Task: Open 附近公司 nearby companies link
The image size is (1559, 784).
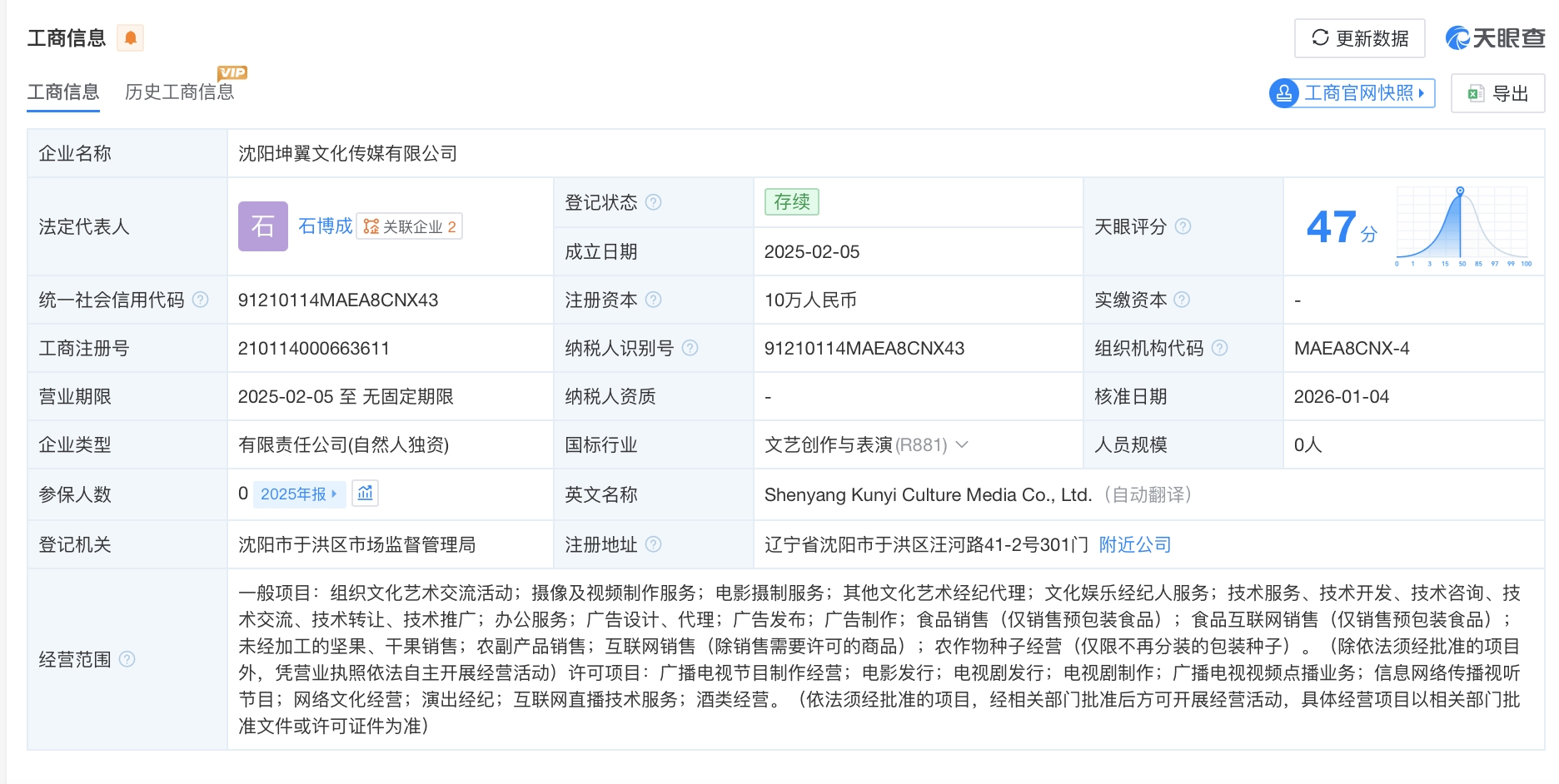Action: [x=1135, y=544]
